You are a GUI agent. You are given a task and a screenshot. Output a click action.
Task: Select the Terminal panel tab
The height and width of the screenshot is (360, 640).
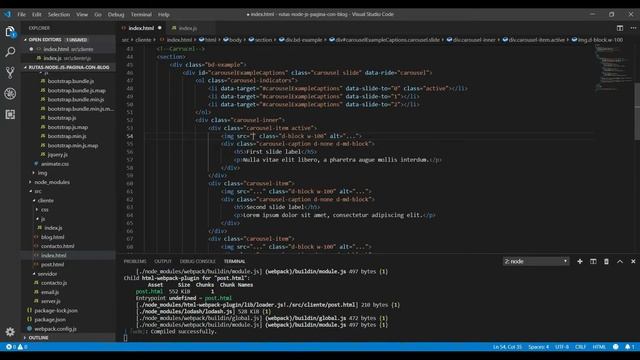tap(234, 261)
